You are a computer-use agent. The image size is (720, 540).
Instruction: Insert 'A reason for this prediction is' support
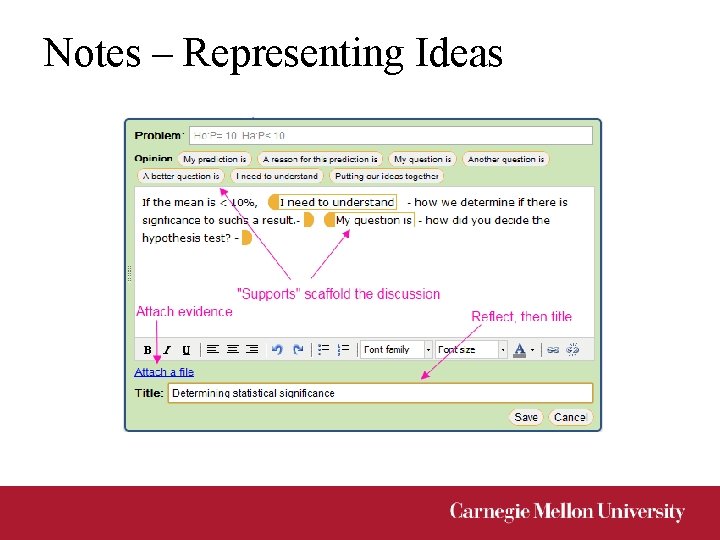(x=320, y=159)
